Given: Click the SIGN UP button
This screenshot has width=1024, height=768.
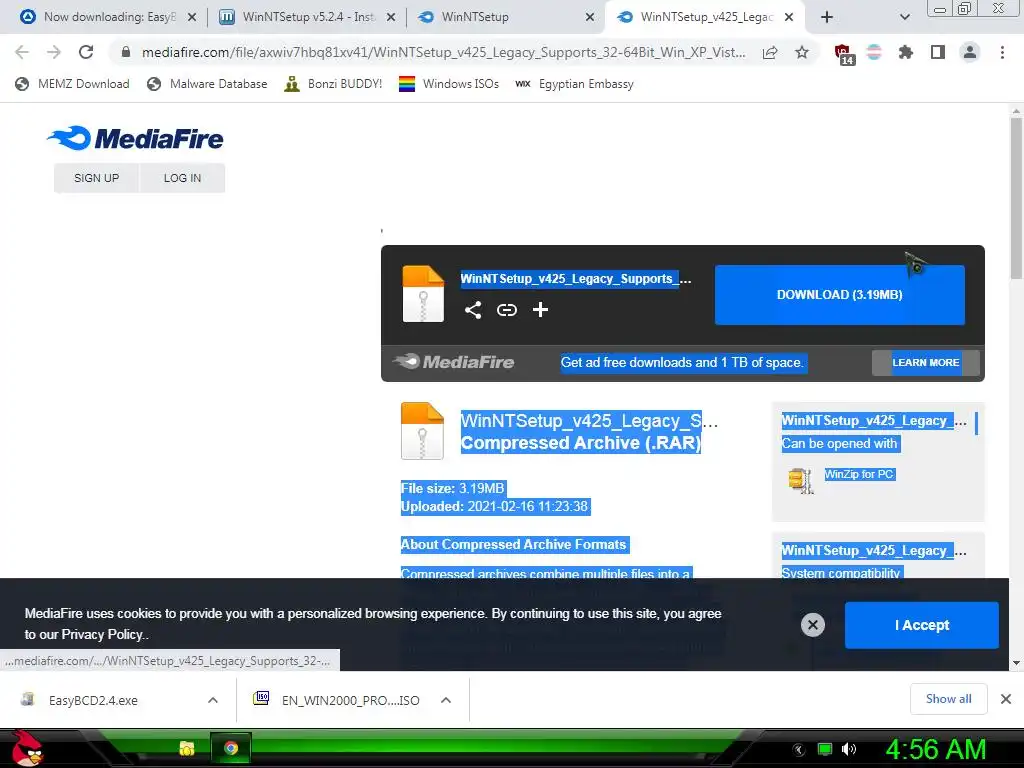Looking at the screenshot, I should 96,178.
